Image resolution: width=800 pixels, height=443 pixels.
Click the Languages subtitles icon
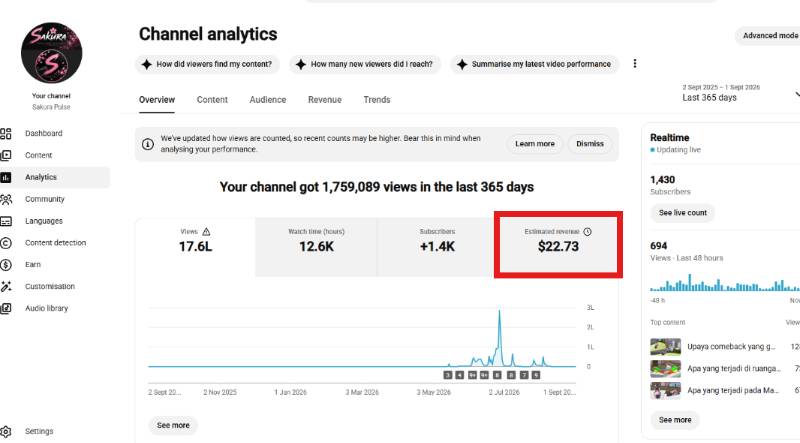click(x=6, y=222)
